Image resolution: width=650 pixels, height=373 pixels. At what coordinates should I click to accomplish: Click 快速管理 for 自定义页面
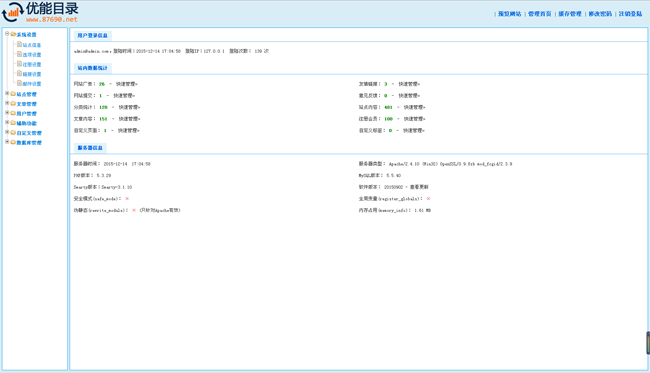coord(129,131)
